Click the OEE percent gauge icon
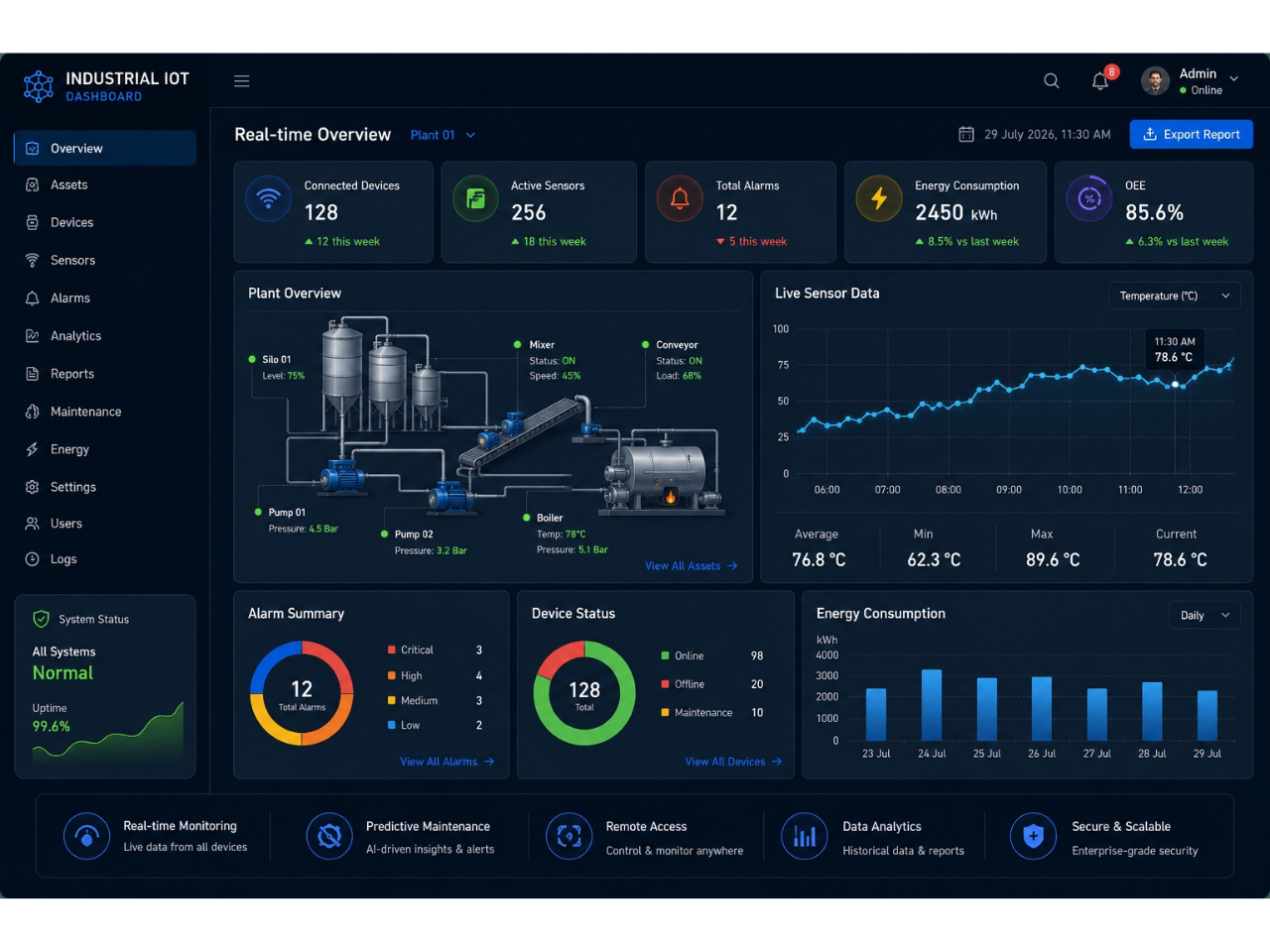This screenshot has height=952, width=1270. [x=1089, y=198]
